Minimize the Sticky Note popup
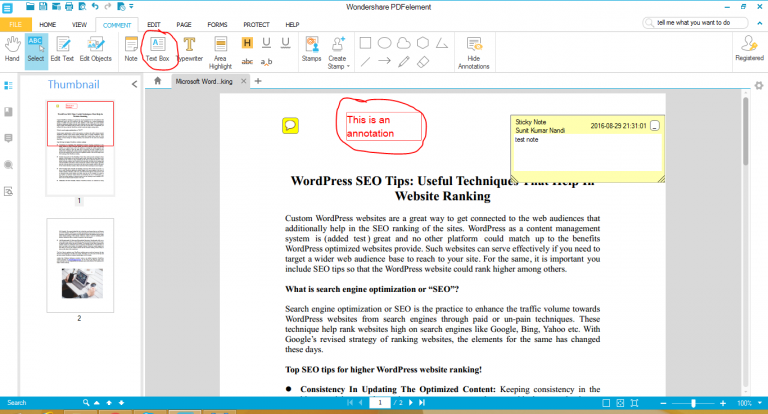Screen dimensions: 768x414 [655, 126]
